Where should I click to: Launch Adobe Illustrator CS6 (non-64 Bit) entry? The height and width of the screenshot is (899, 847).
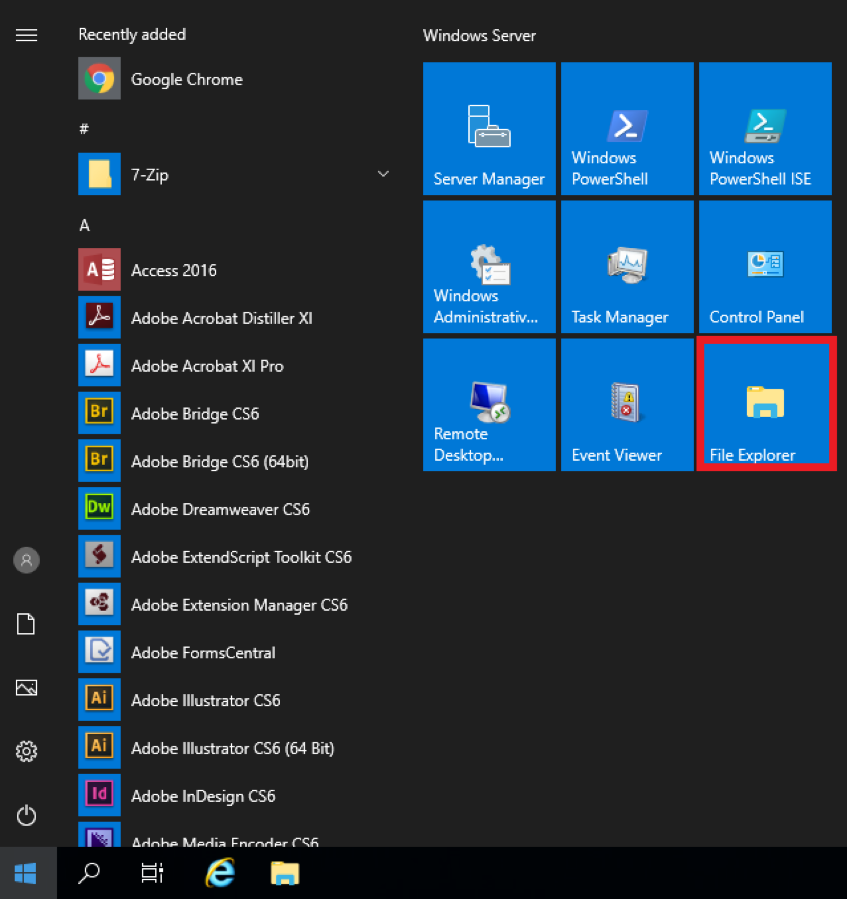click(235, 700)
